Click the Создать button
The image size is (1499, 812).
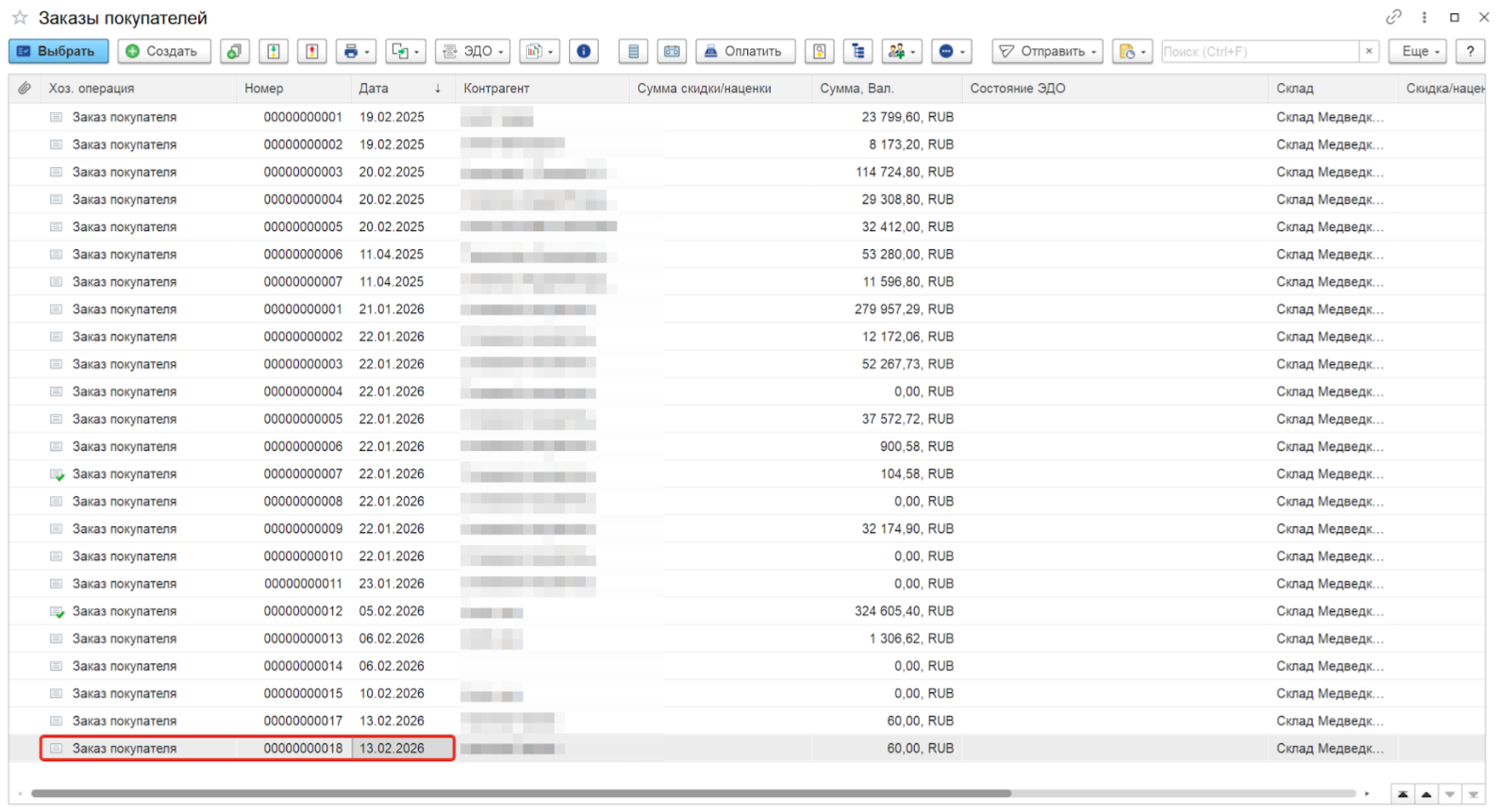click(163, 51)
